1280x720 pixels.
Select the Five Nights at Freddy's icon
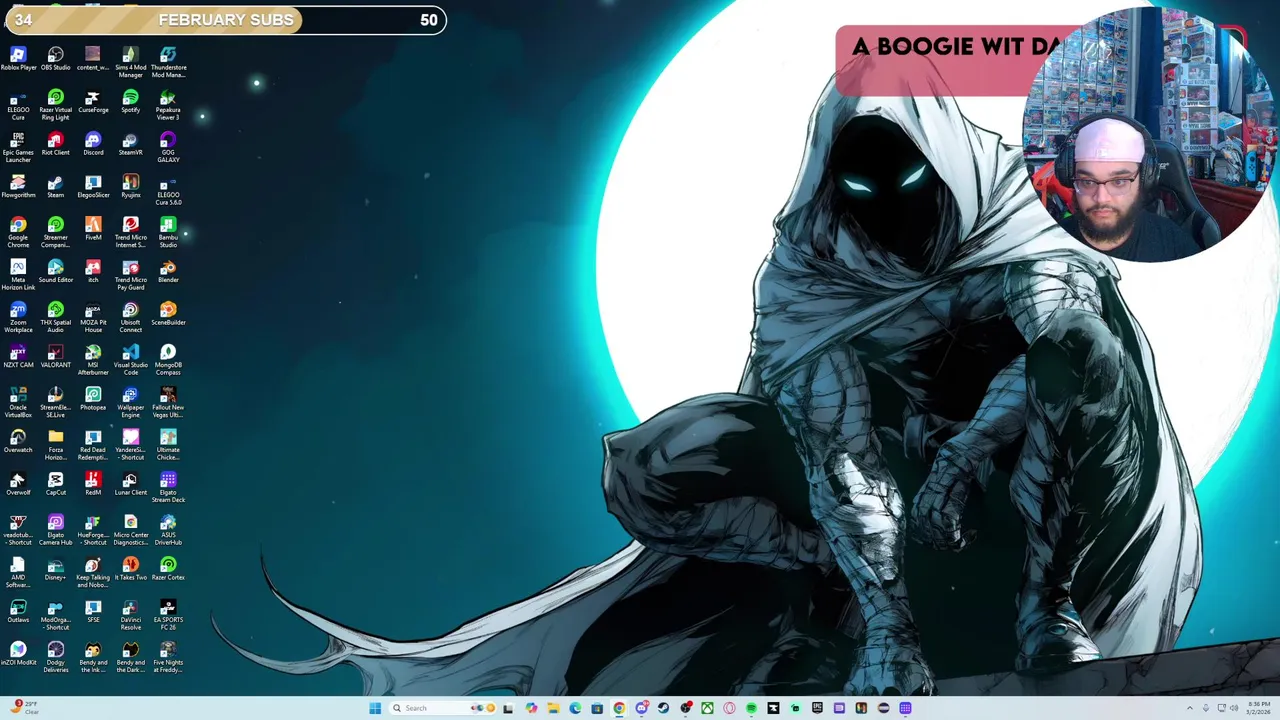[x=168, y=657]
